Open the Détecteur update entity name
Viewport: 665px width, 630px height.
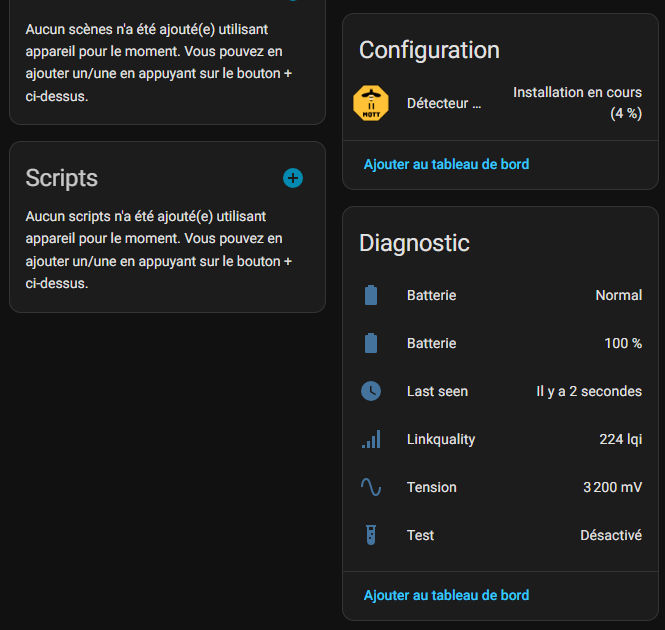tap(444, 103)
